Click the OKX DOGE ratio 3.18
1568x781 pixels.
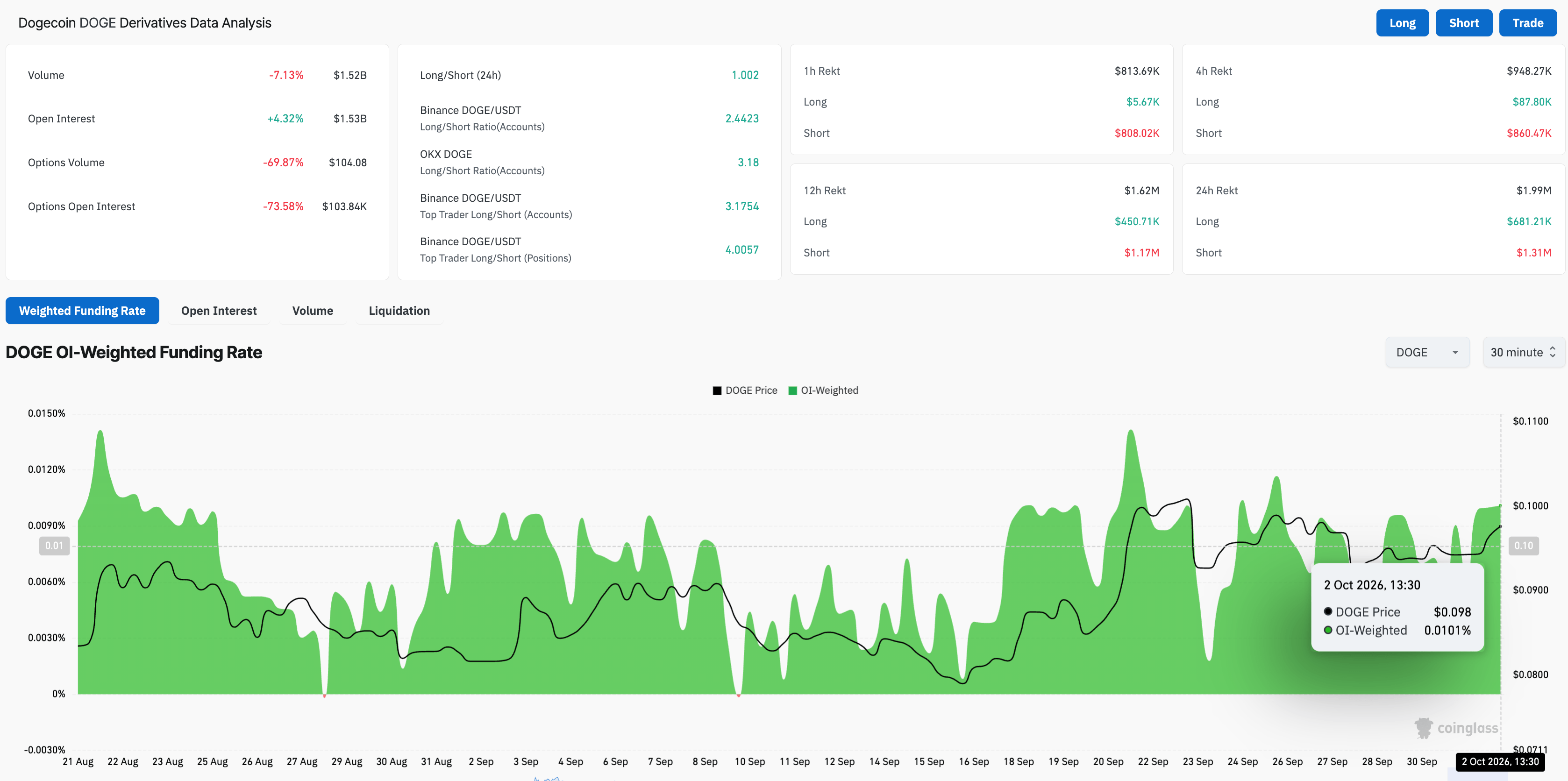point(748,163)
